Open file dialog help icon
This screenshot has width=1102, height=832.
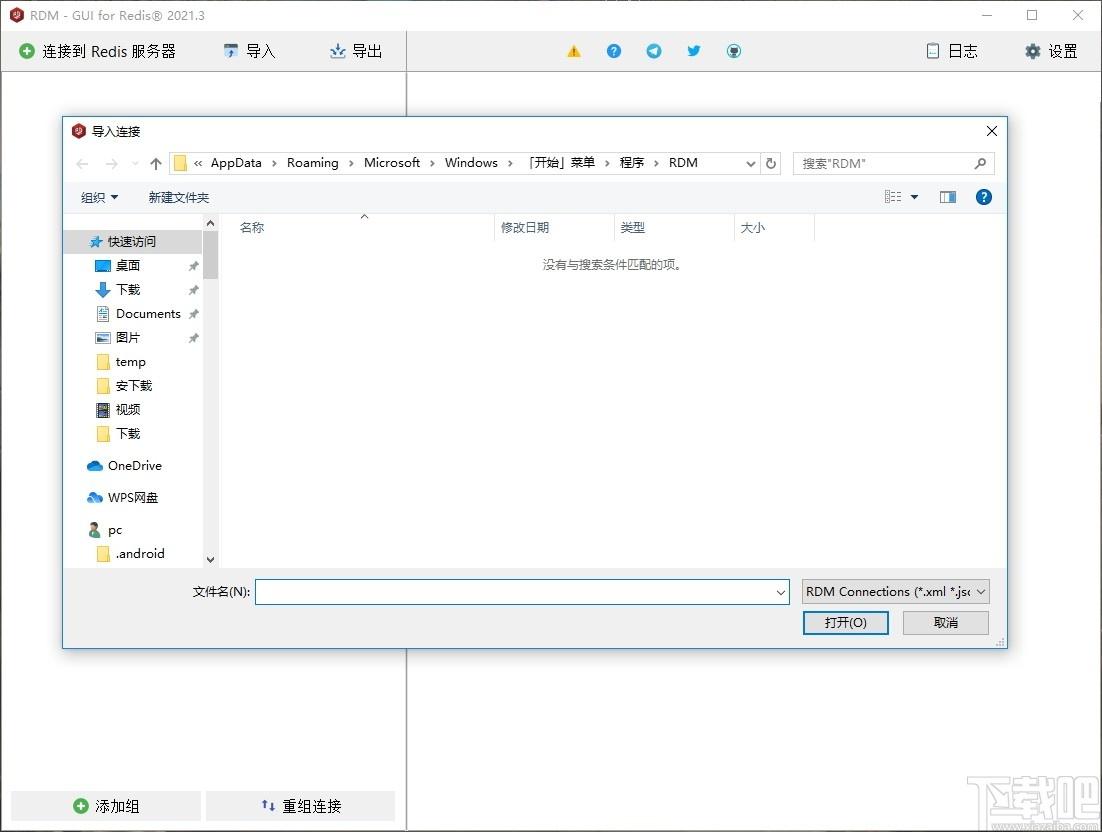click(x=984, y=197)
